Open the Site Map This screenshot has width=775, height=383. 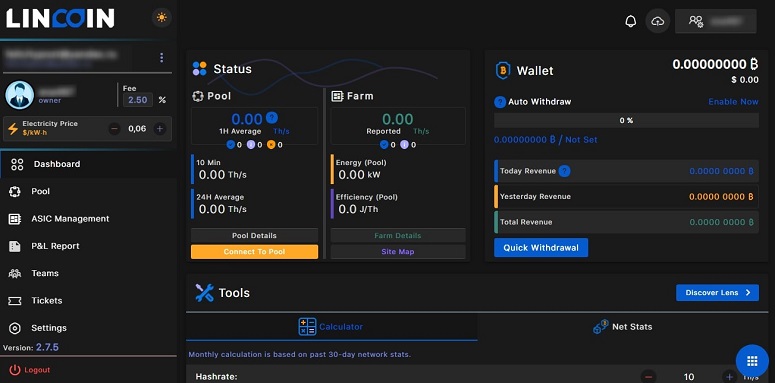pos(398,252)
